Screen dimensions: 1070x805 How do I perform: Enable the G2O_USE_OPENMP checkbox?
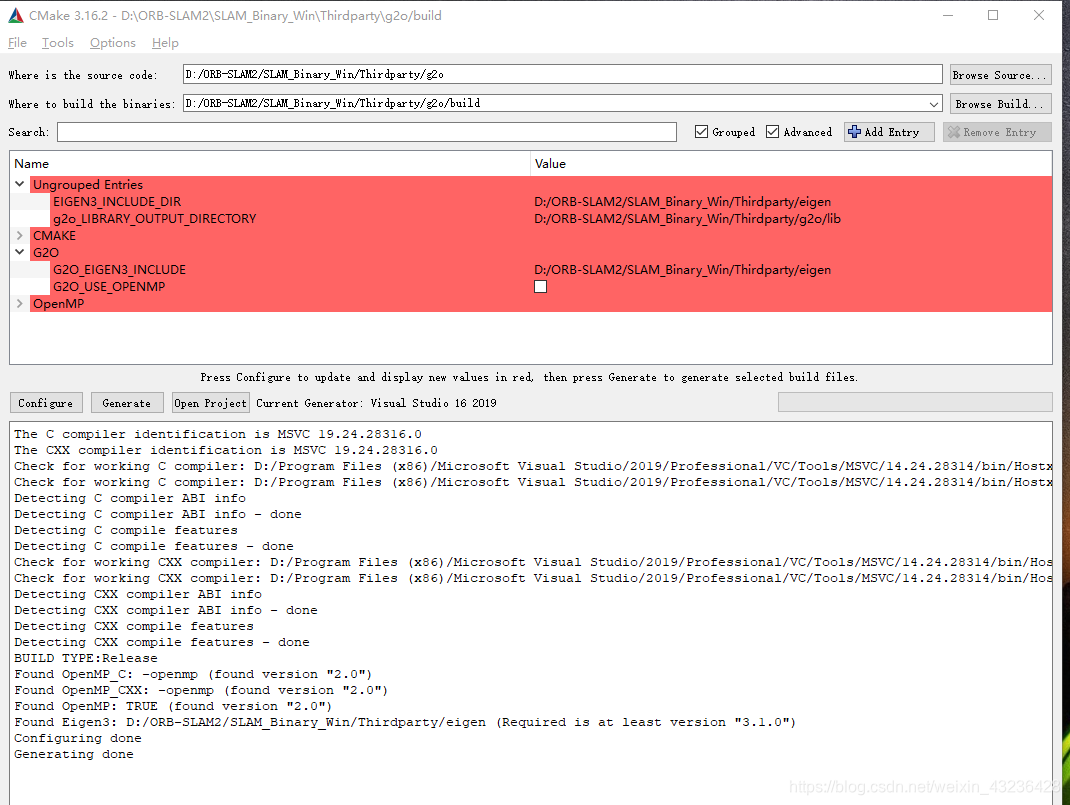tap(540, 287)
